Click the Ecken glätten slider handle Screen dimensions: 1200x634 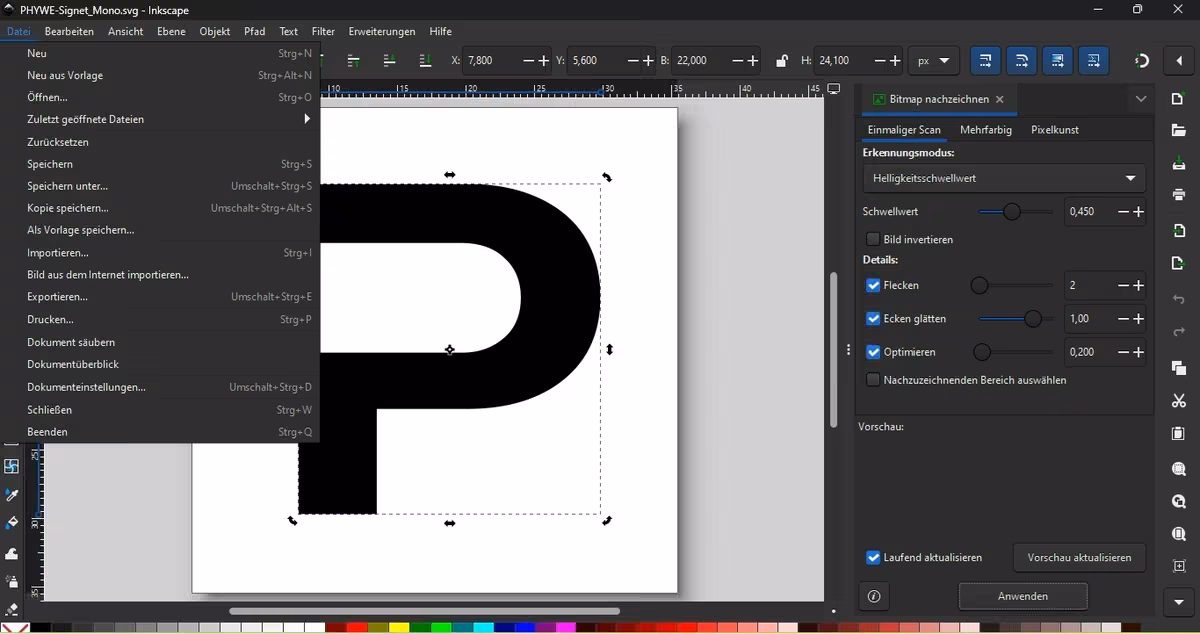(1033, 319)
